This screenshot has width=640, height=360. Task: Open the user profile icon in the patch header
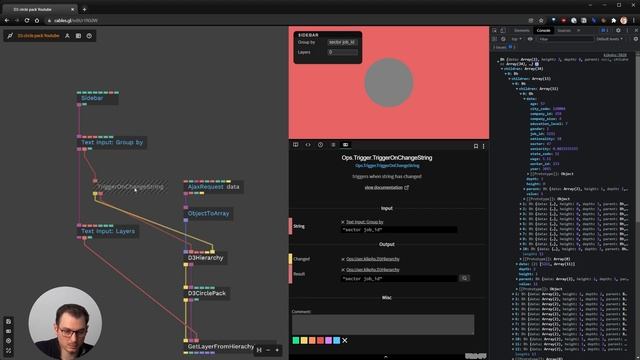point(67,36)
